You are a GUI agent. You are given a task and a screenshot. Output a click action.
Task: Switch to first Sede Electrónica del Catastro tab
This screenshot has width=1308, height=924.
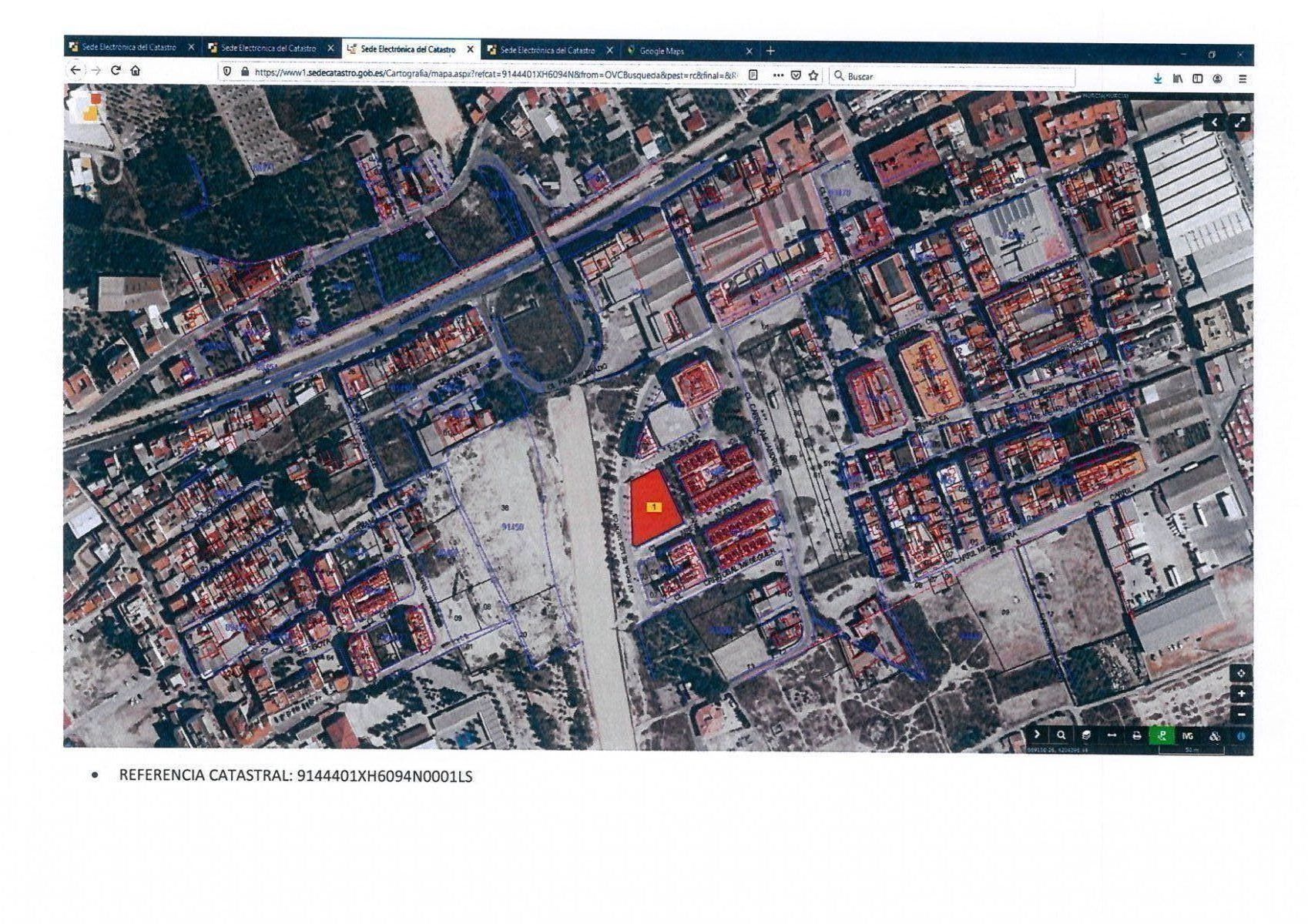click(x=128, y=48)
